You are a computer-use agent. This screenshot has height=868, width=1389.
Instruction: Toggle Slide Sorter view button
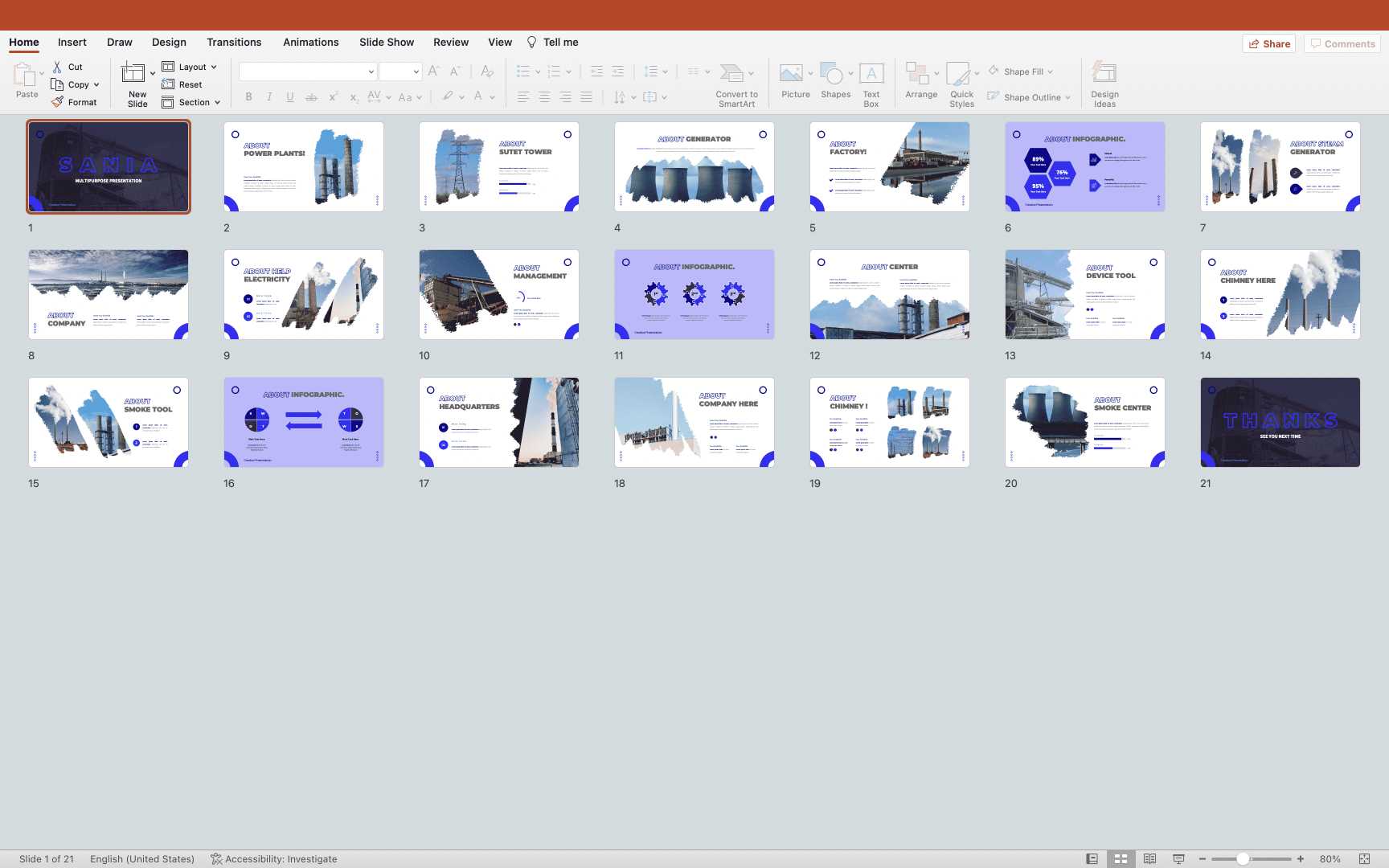tap(1121, 858)
